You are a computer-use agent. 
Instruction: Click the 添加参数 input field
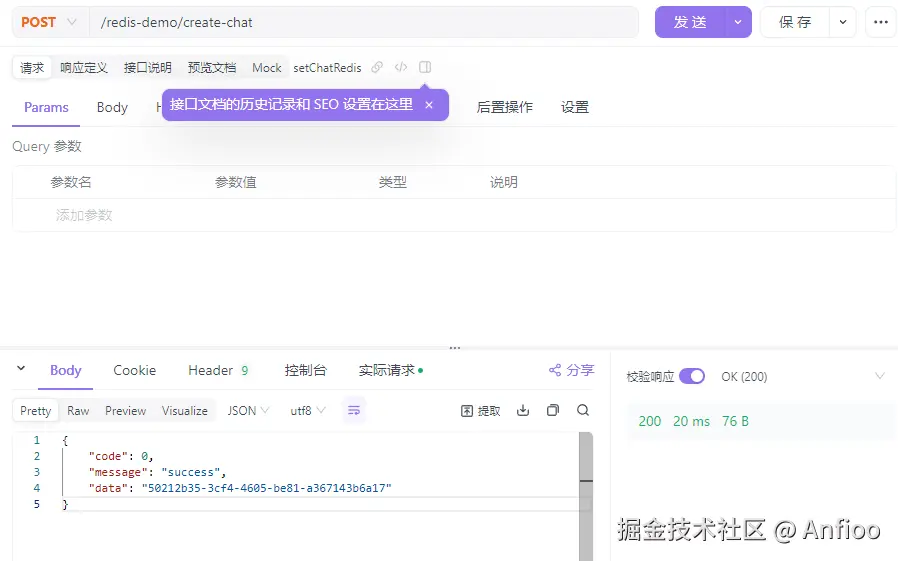pyautogui.click(x=84, y=215)
